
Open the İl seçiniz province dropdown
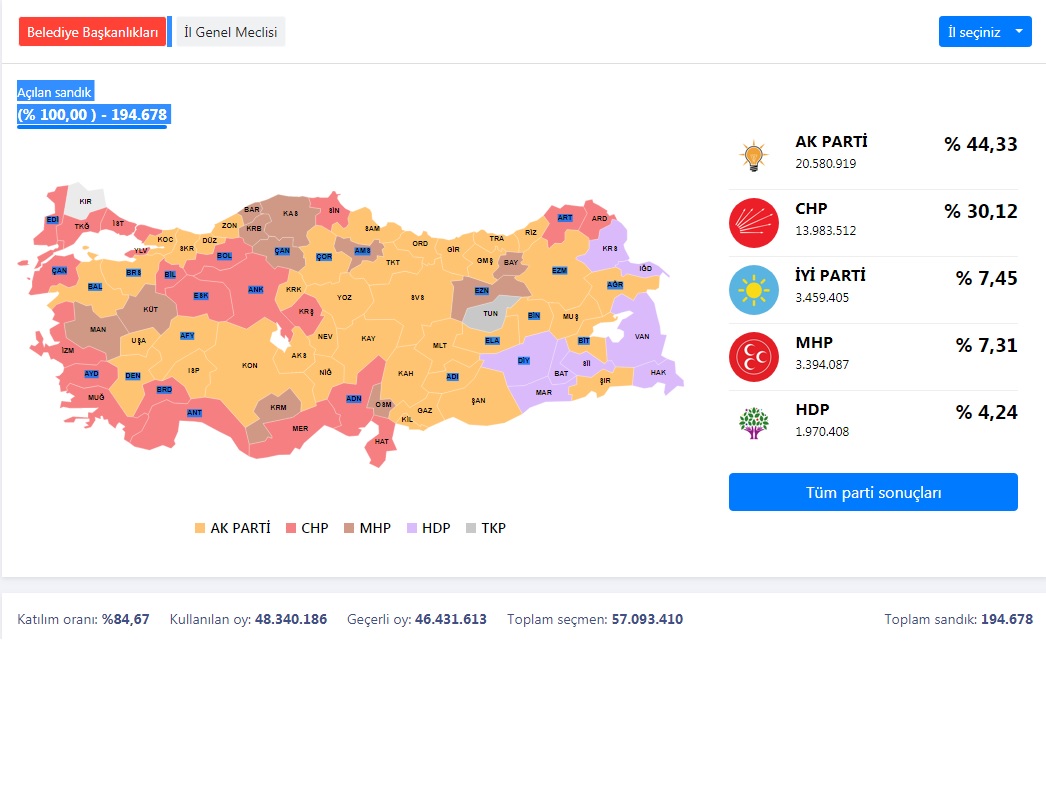(985, 32)
